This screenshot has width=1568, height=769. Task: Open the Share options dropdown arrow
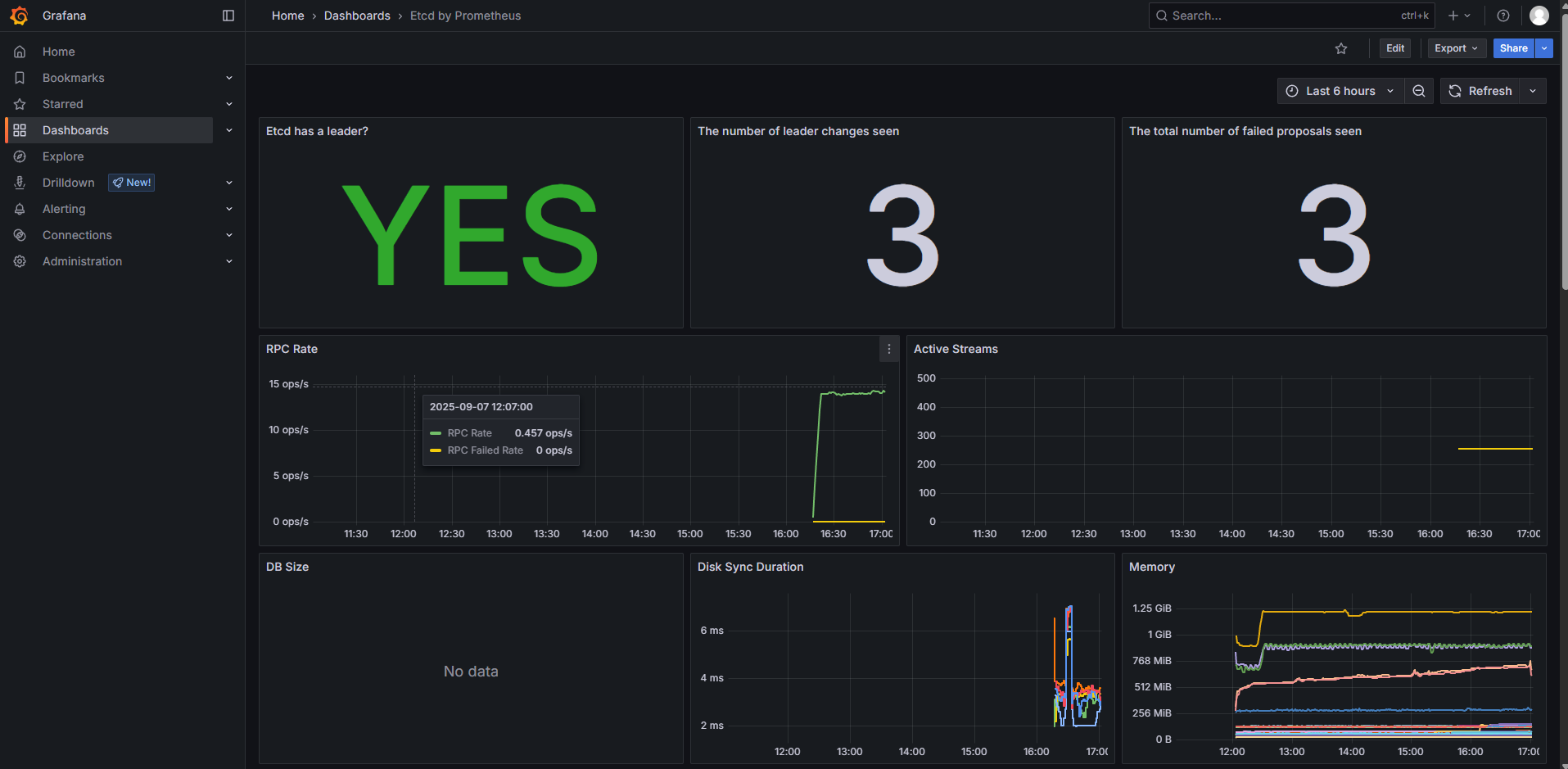(1544, 48)
